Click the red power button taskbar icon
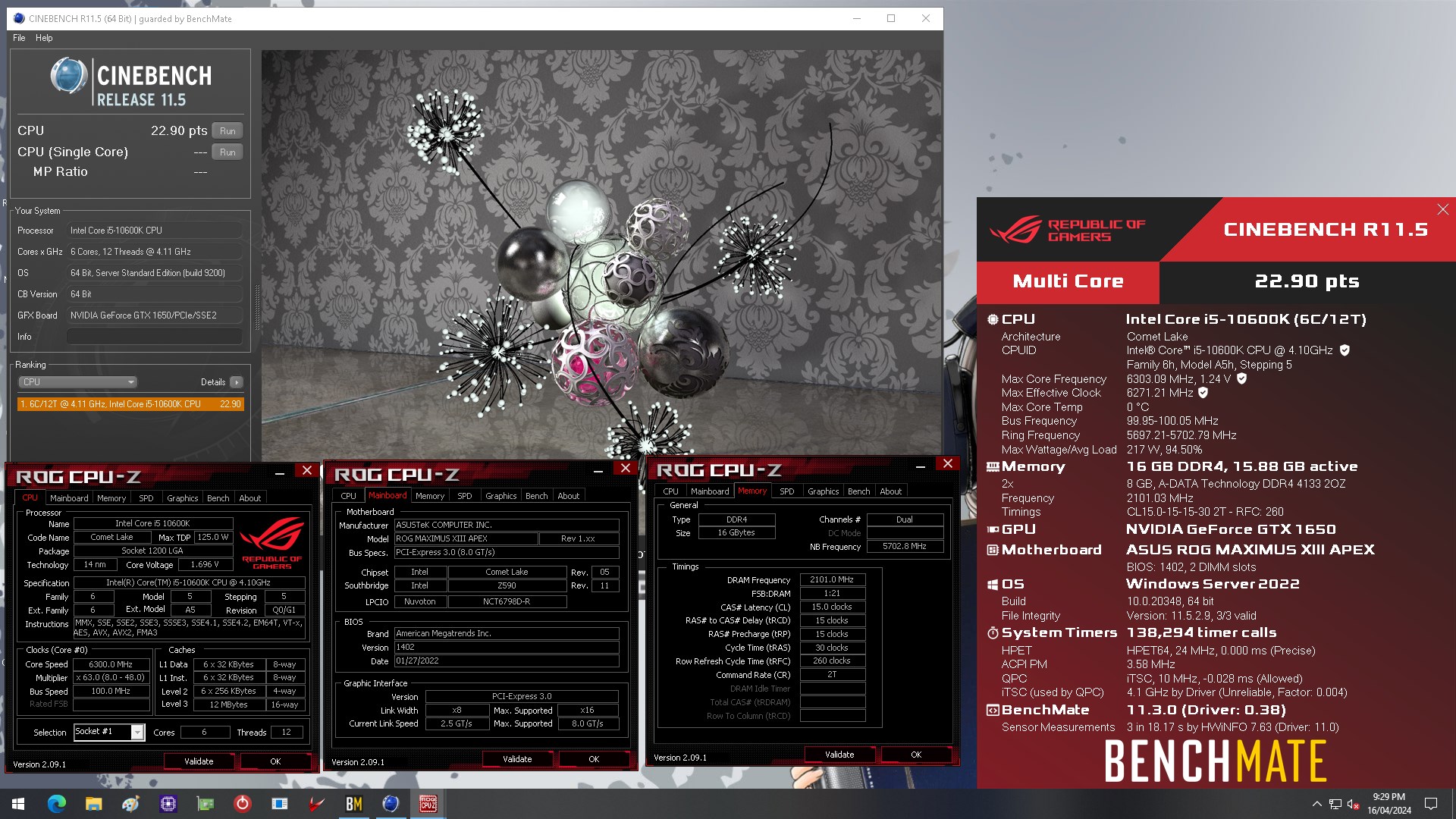 pos(242,804)
